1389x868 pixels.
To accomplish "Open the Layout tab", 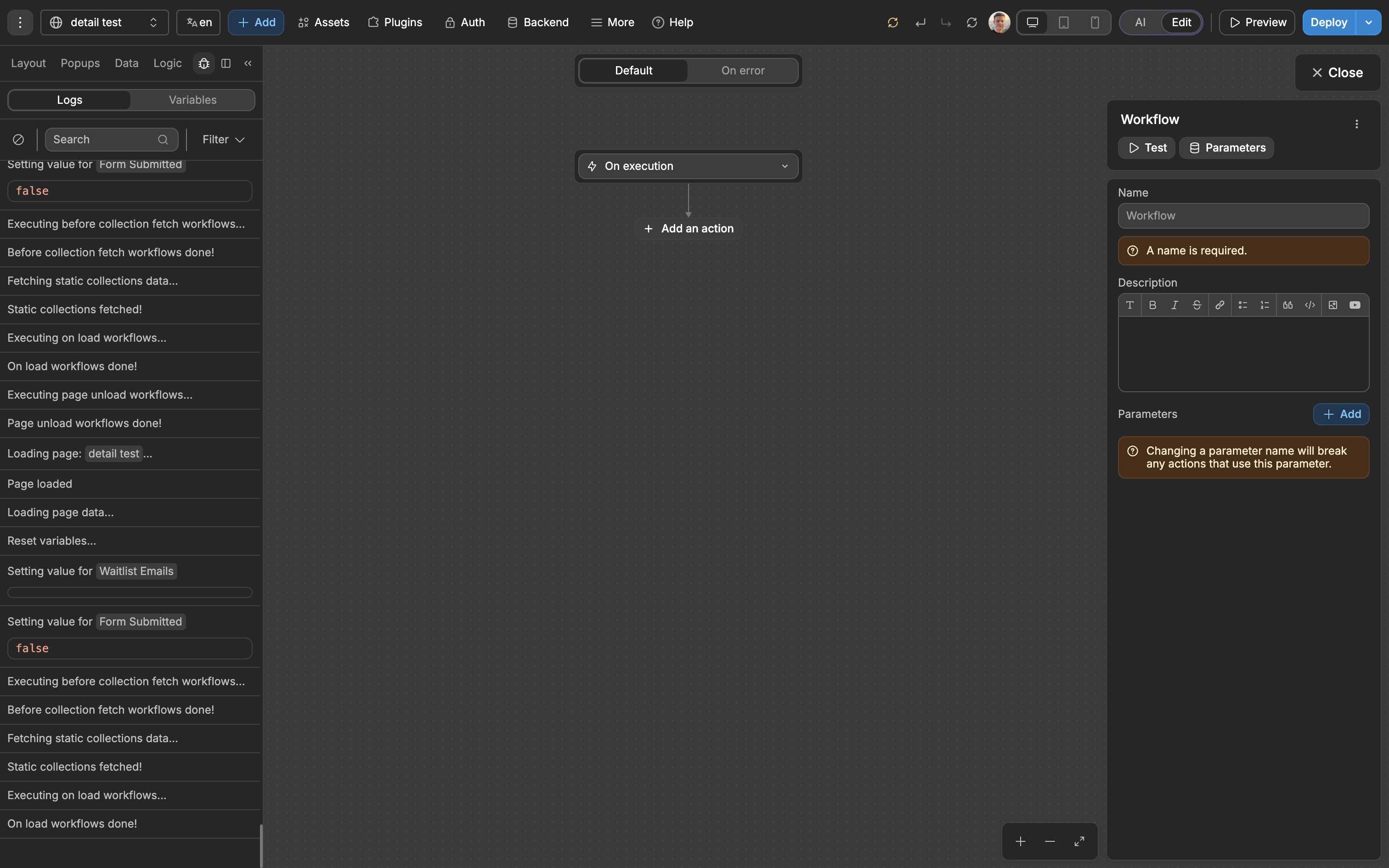I will [28, 63].
